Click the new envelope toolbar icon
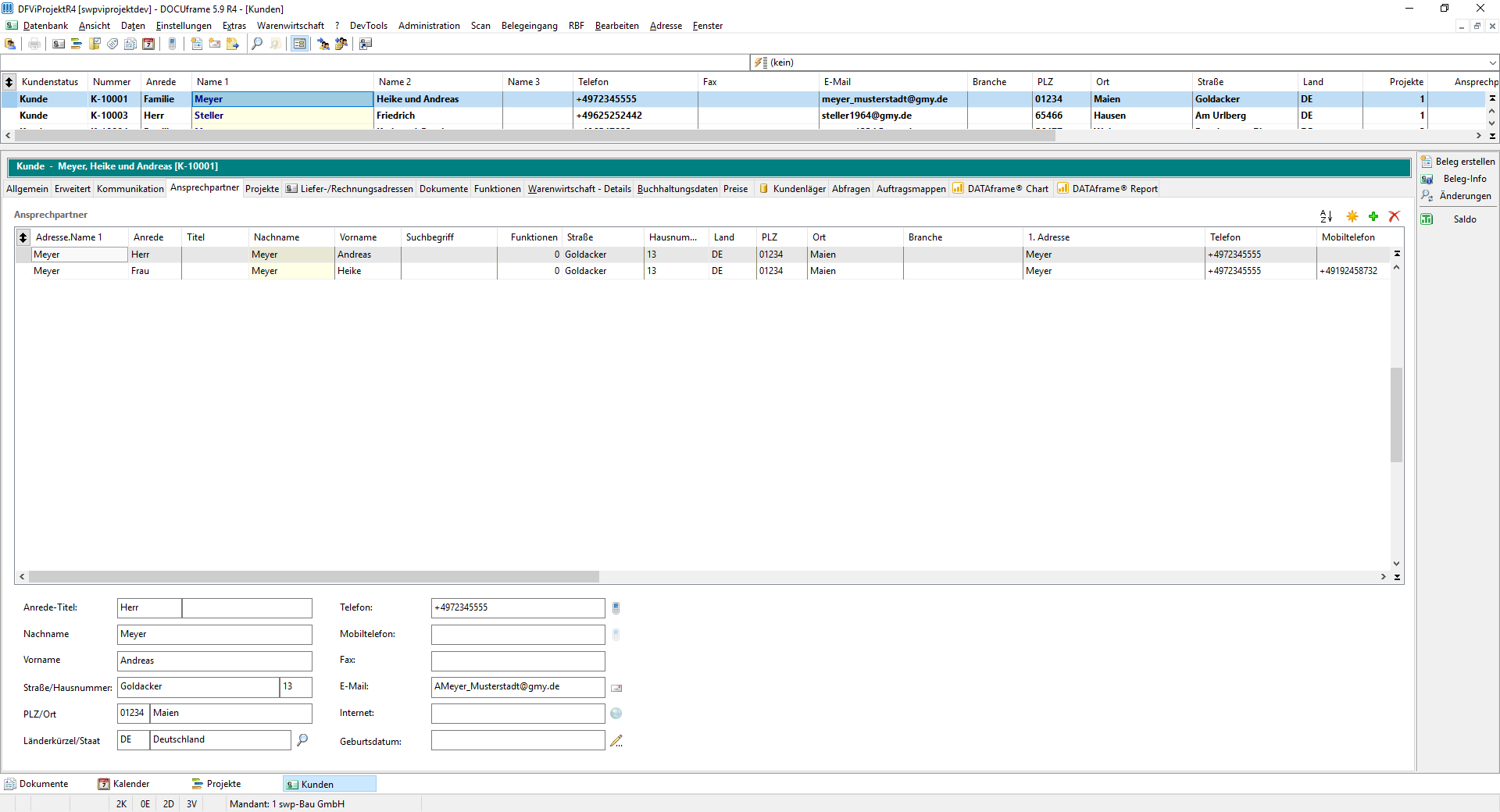Image resolution: width=1500 pixels, height=812 pixels. pos(215,44)
